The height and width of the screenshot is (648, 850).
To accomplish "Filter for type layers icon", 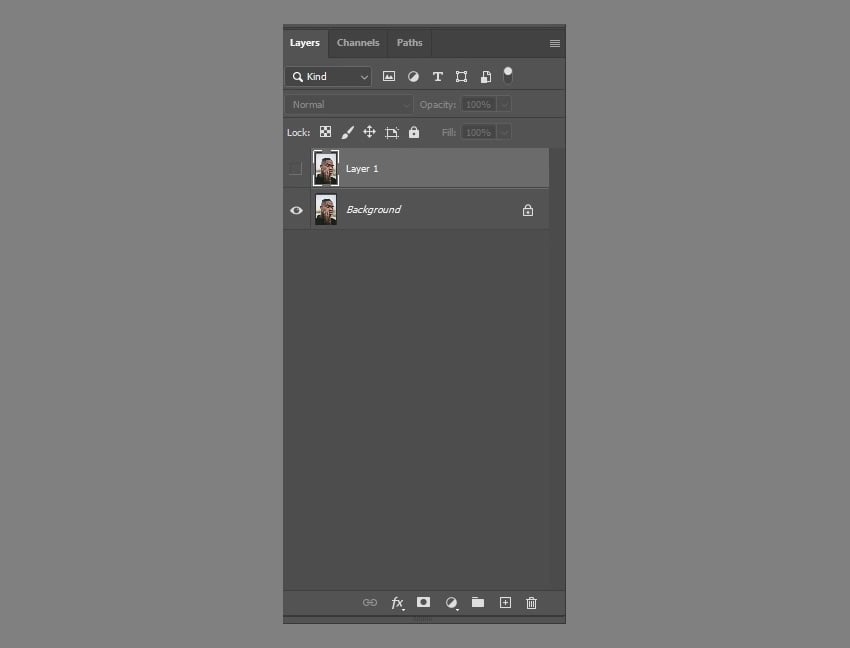I will pyautogui.click(x=437, y=77).
